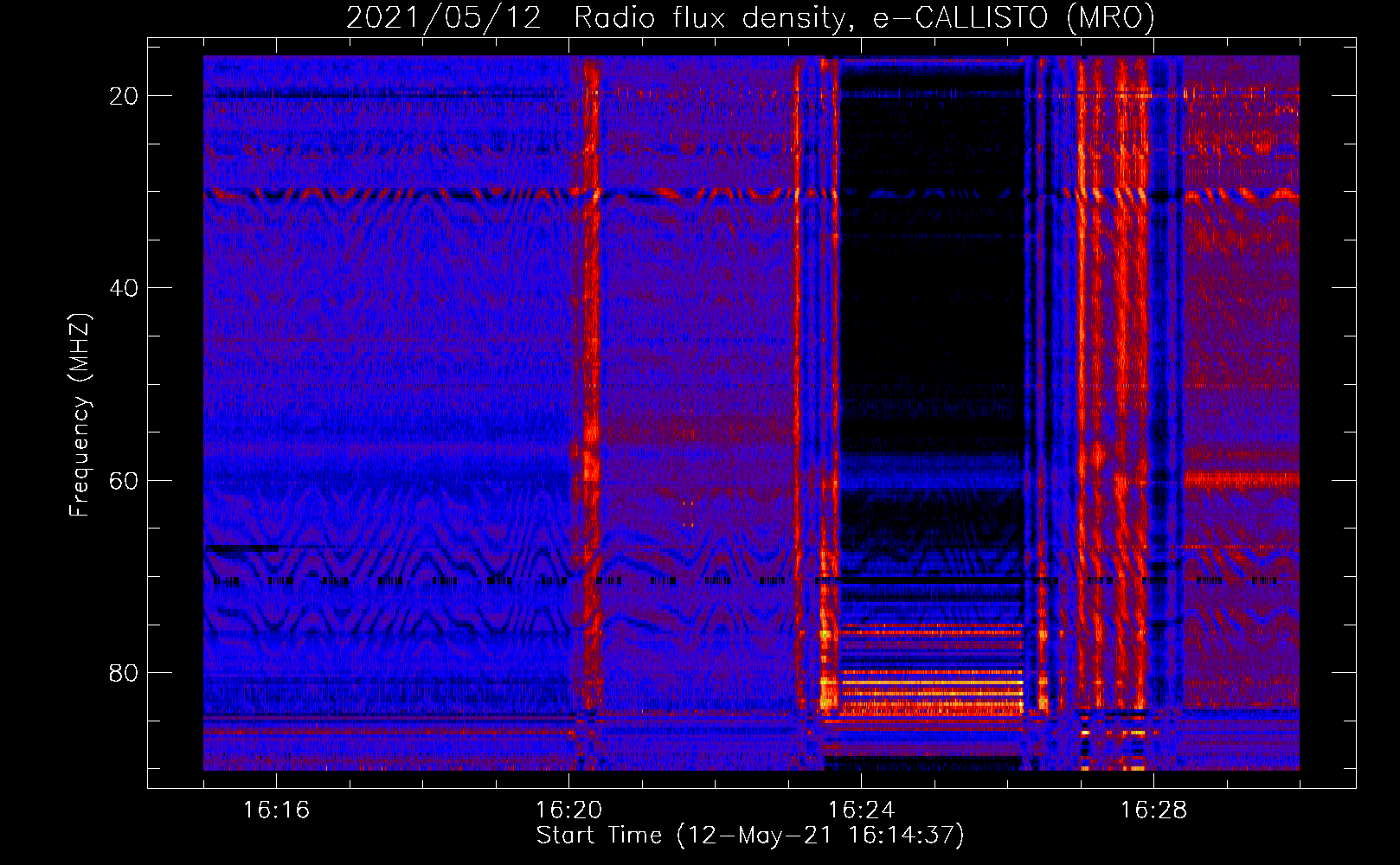This screenshot has height=865, width=1400.
Task: Click the 'Frequency (MHZ)' axis label
Action: click(80, 415)
